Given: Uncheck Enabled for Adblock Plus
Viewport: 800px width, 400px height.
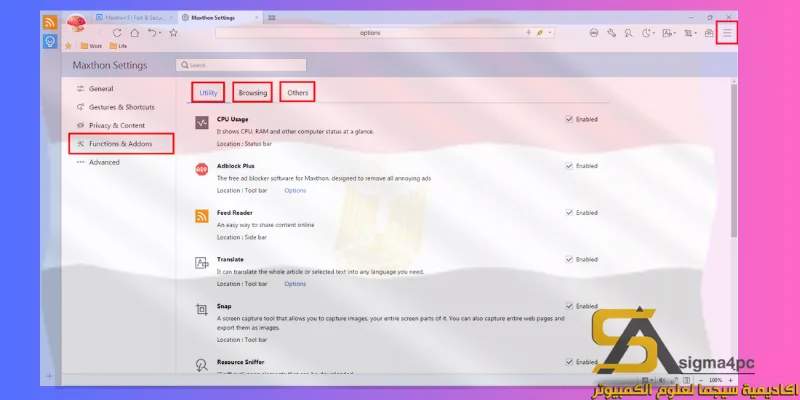Looking at the screenshot, I should (x=569, y=166).
